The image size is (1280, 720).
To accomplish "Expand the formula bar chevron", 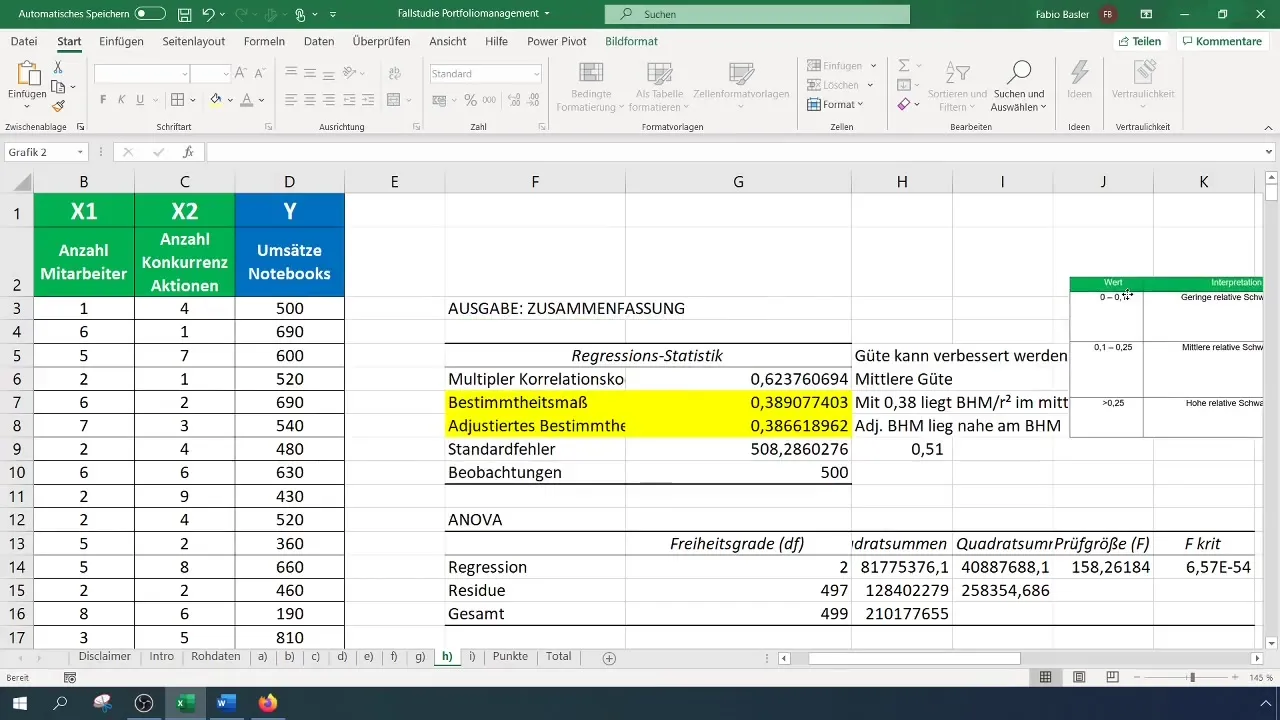I will click(x=1269, y=152).
